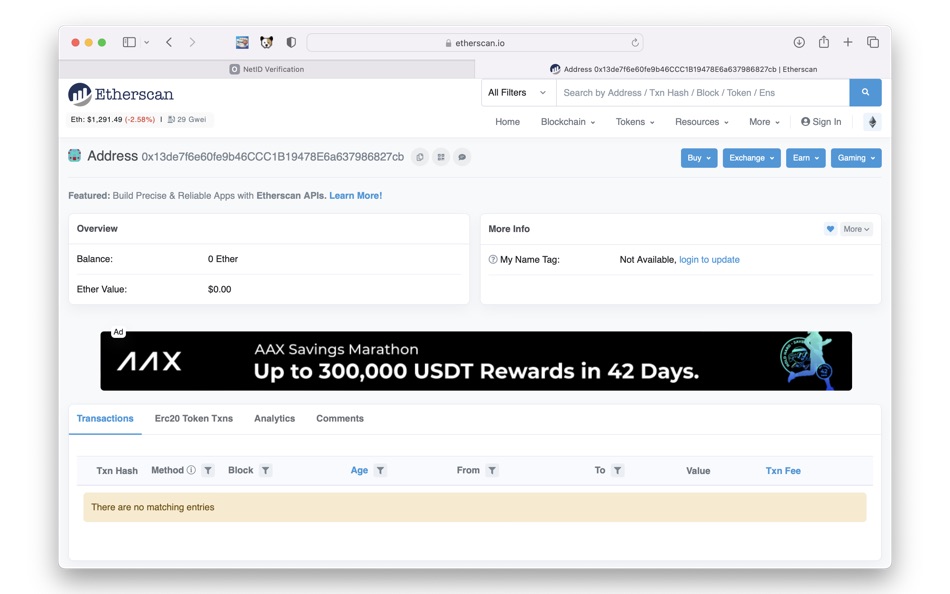950x594 pixels.
Task: Filter by Age using the funnel icon
Action: 380,470
